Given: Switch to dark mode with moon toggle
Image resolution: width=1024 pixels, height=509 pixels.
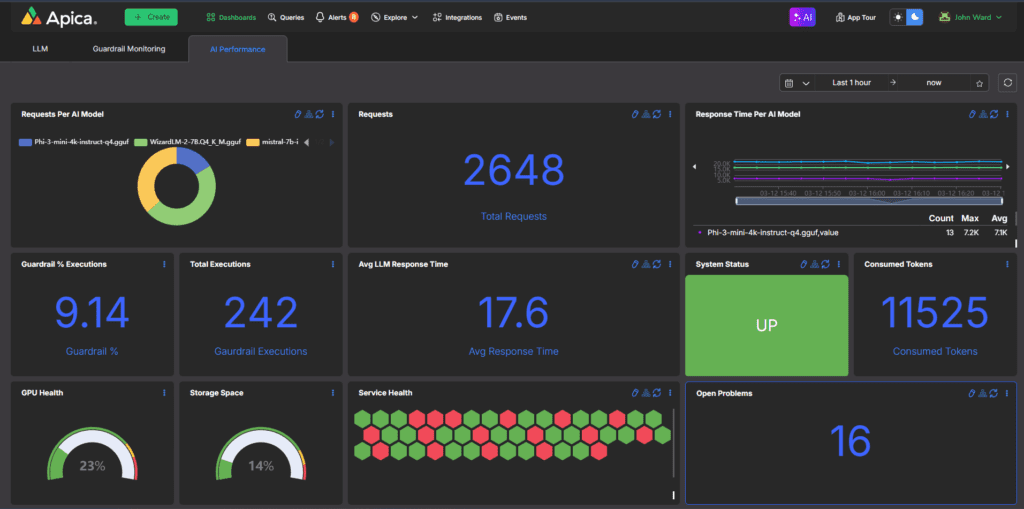Looking at the screenshot, I should pos(915,17).
